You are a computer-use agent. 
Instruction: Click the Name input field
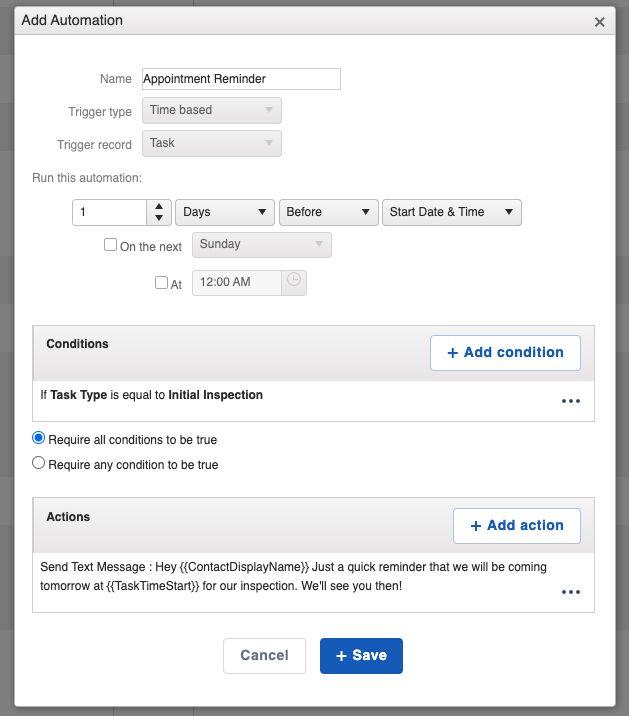pos(241,79)
